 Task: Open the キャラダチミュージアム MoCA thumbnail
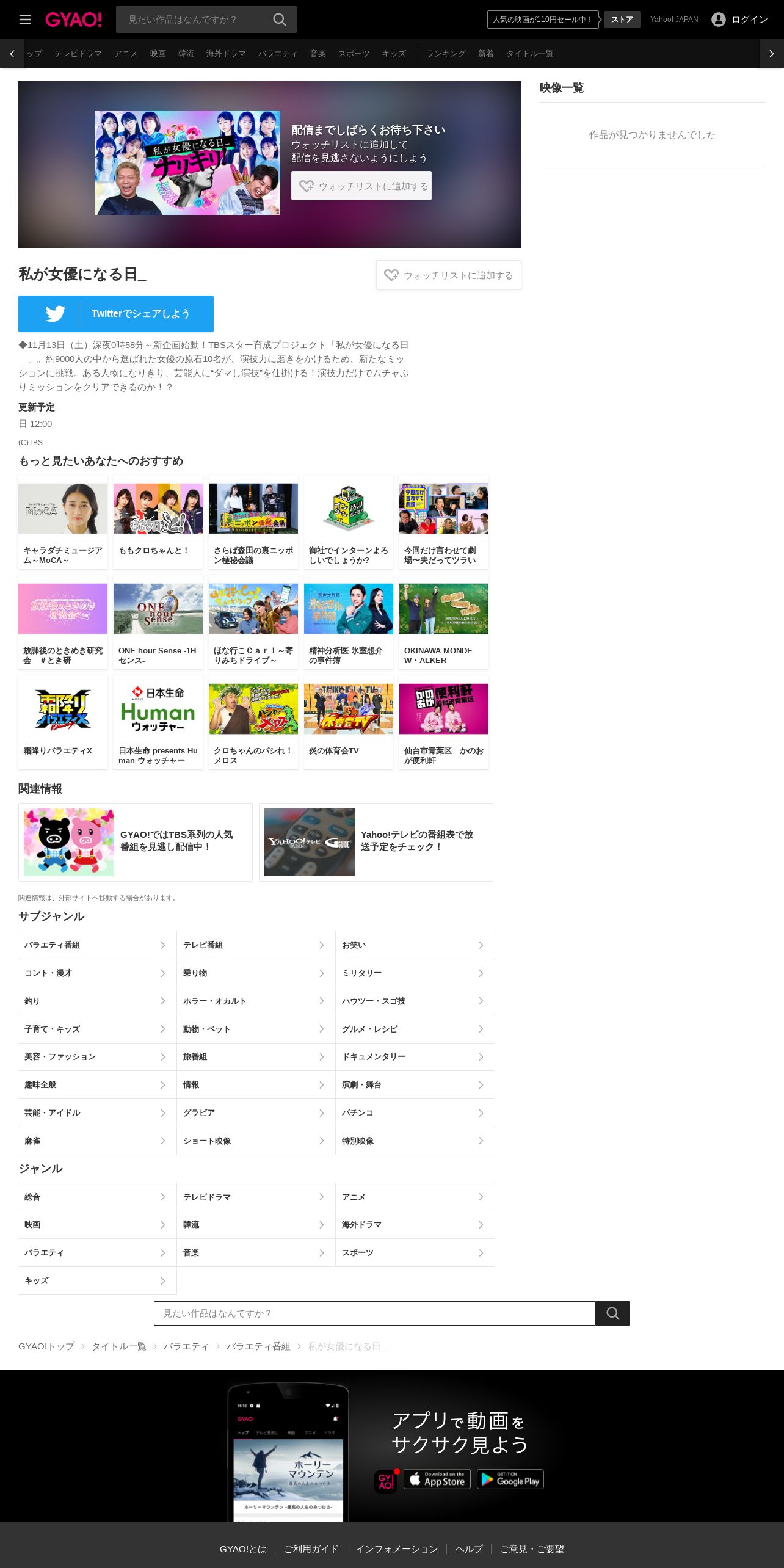63,509
